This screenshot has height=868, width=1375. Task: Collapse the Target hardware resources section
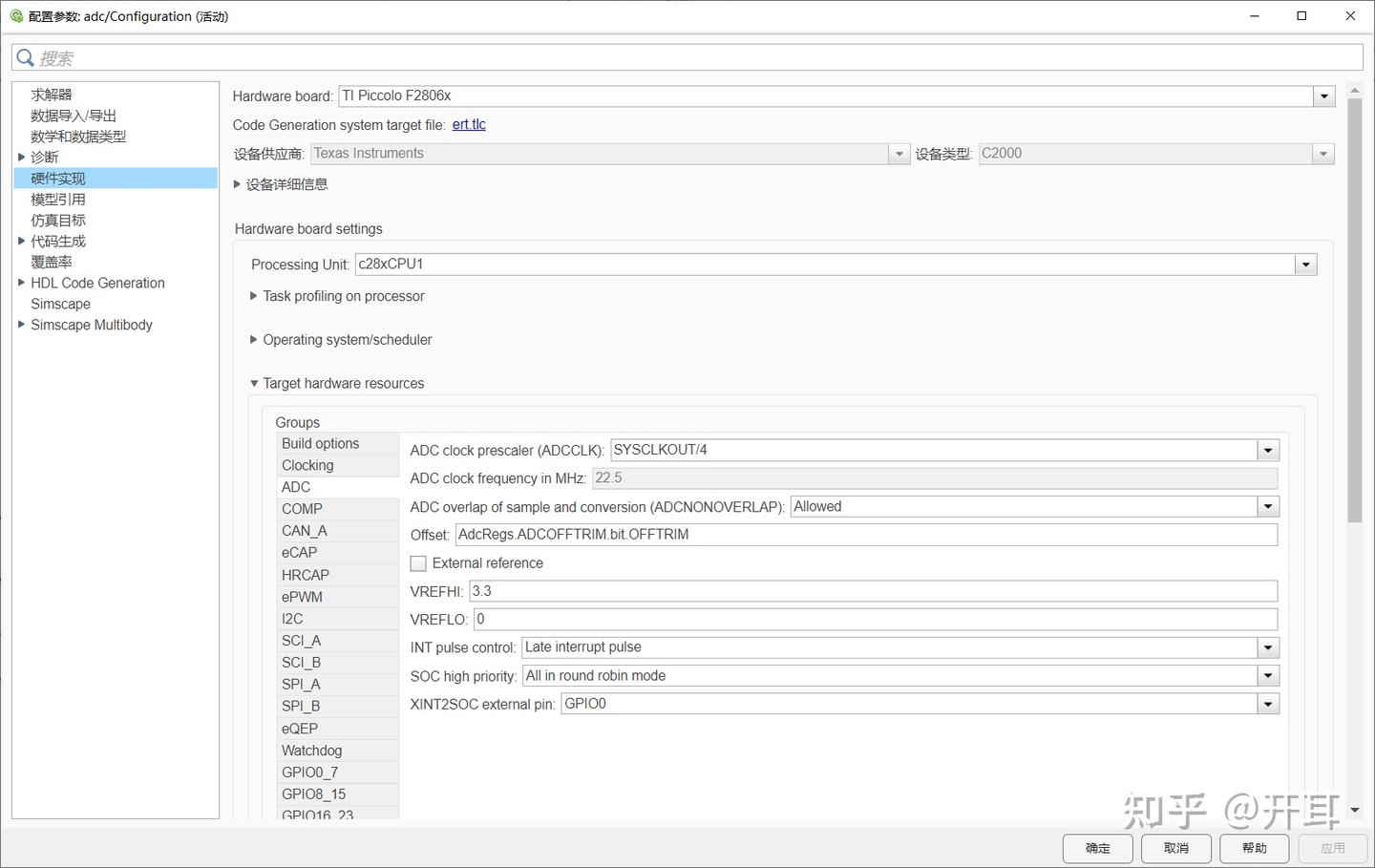click(x=253, y=383)
